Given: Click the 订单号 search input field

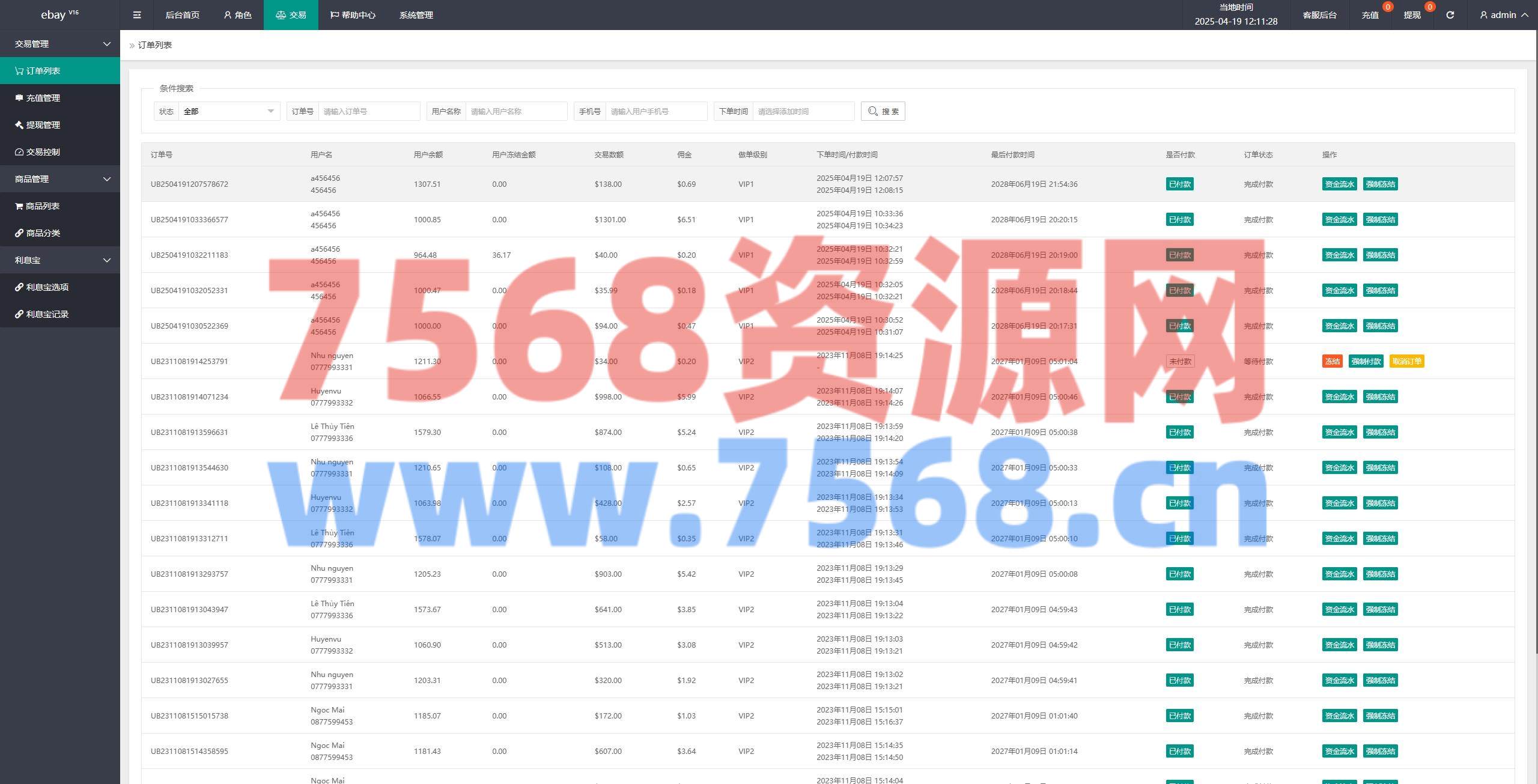Looking at the screenshot, I should click(368, 111).
